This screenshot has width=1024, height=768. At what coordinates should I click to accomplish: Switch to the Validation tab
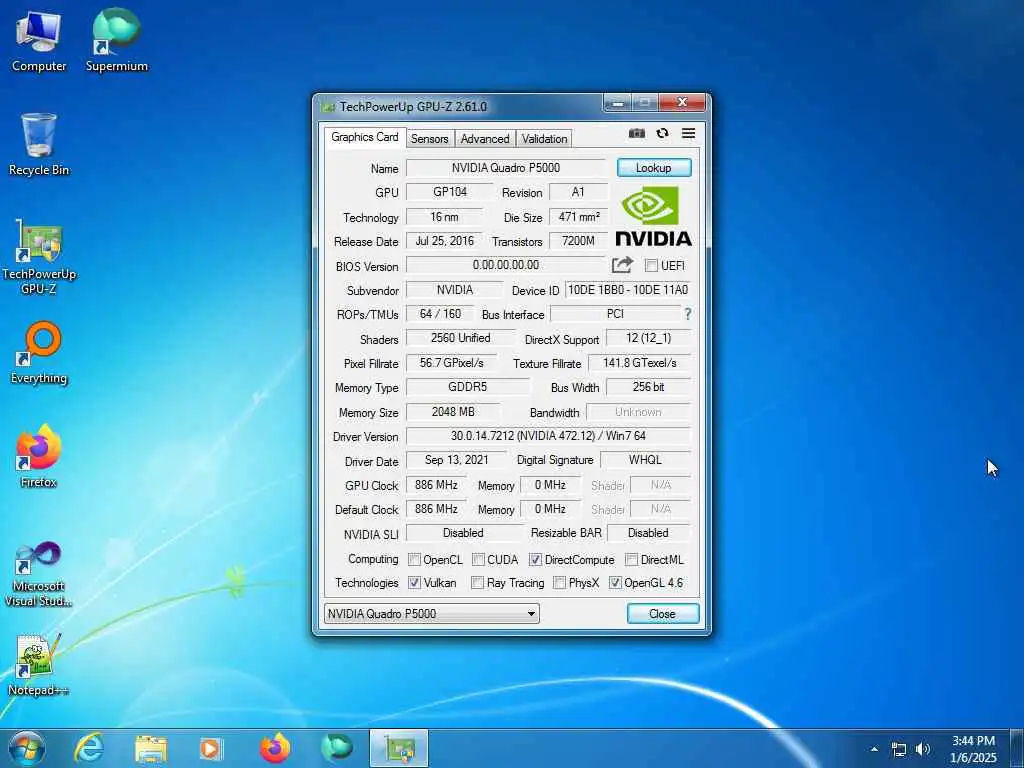tap(544, 138)
